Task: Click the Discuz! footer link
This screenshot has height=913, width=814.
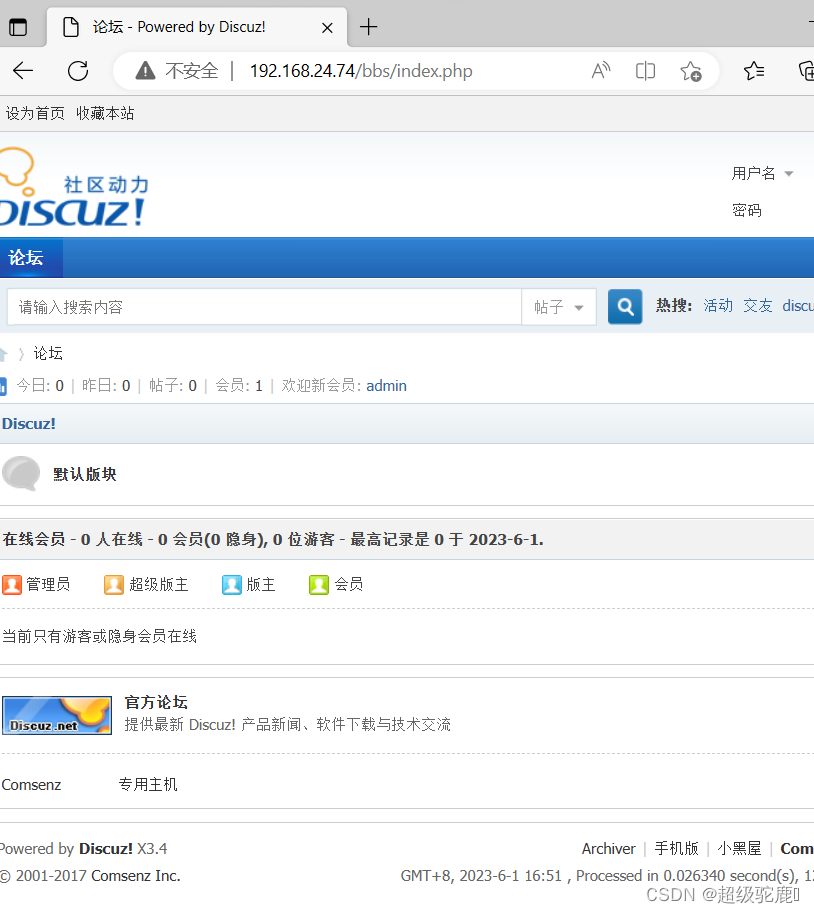Action: [x=106, y=849]
